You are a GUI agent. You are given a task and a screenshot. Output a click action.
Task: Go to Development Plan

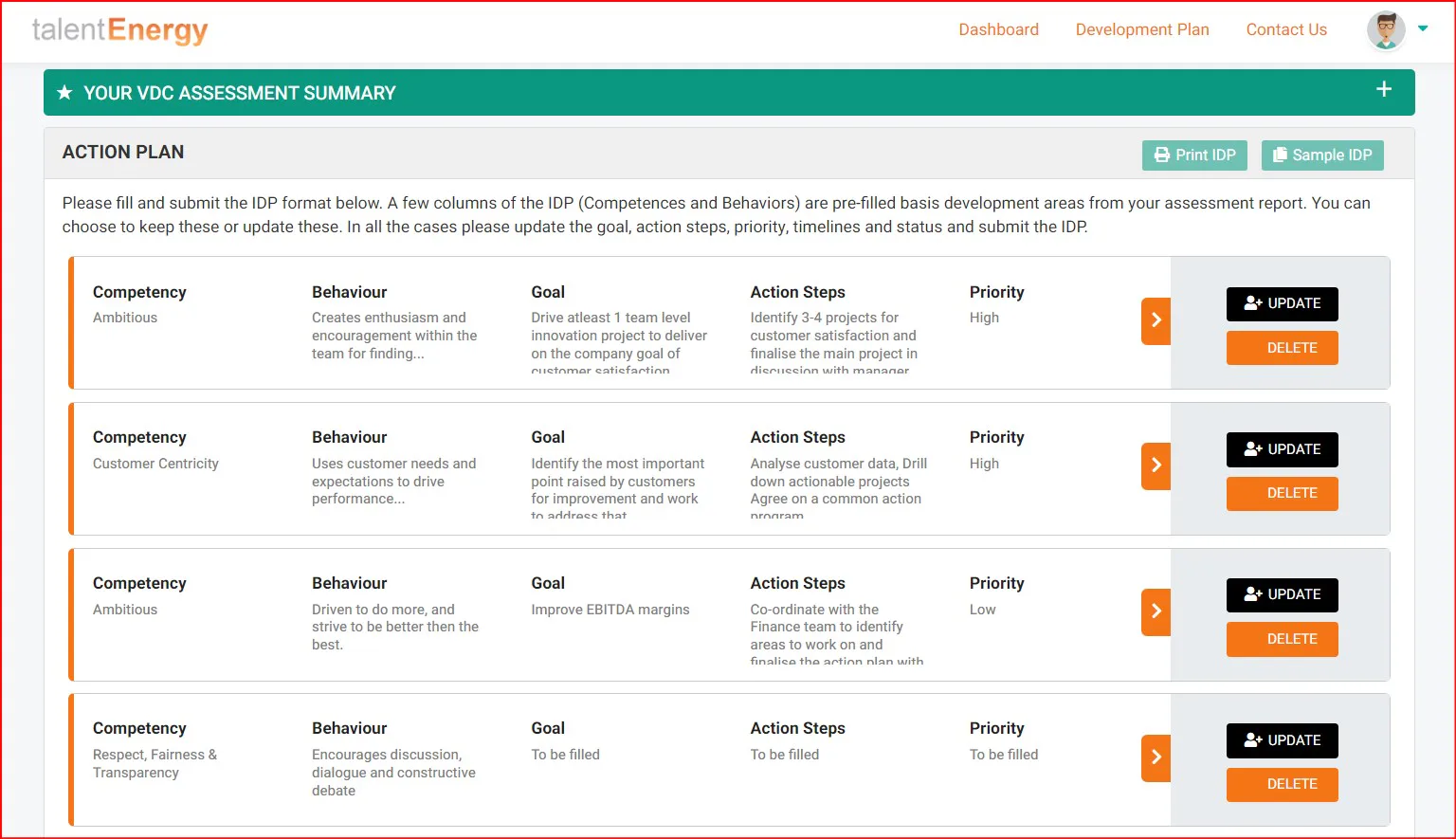coord(1142,29)
